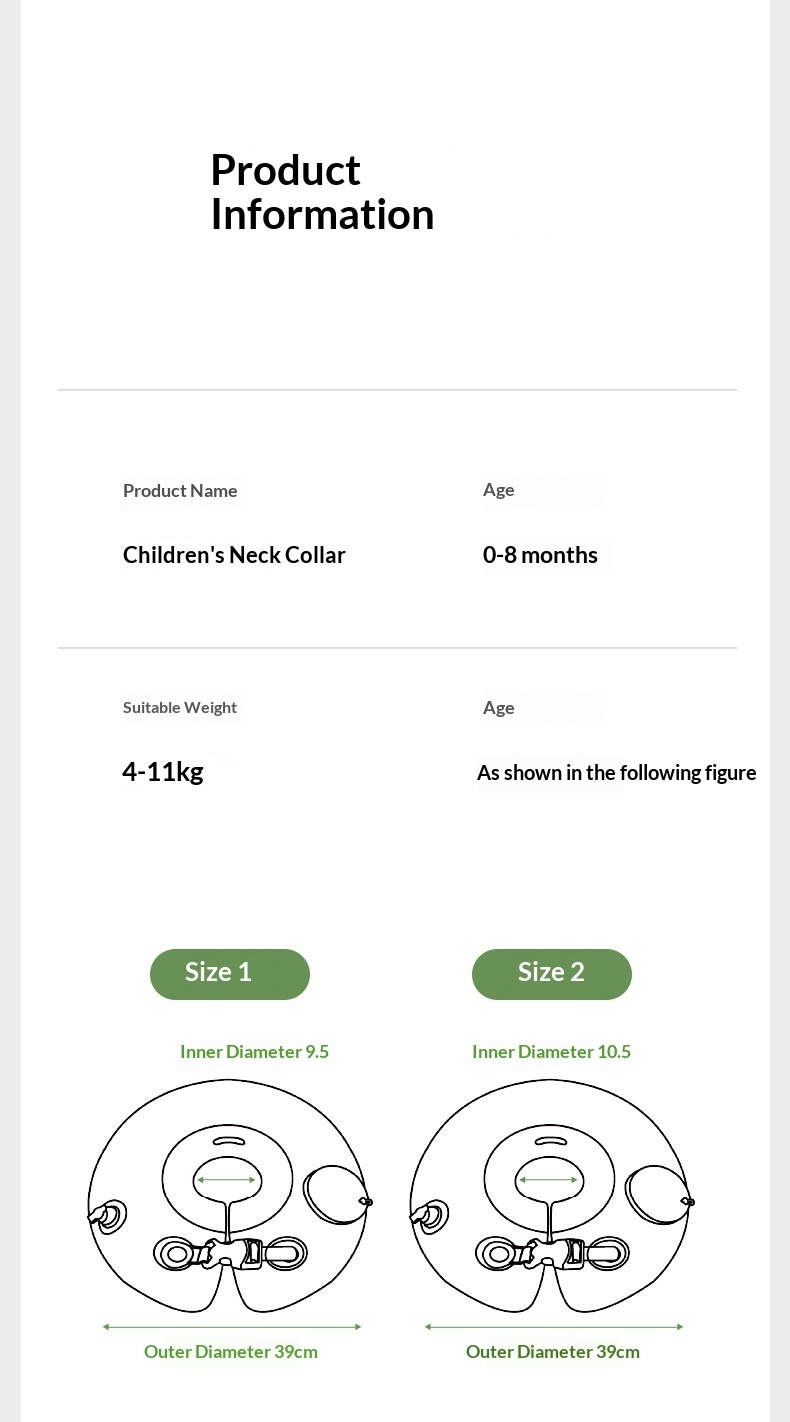Click the Inner Diameter 10.5 label
This screenshot has width=790, height=1422.
[x=551, y=1052]
